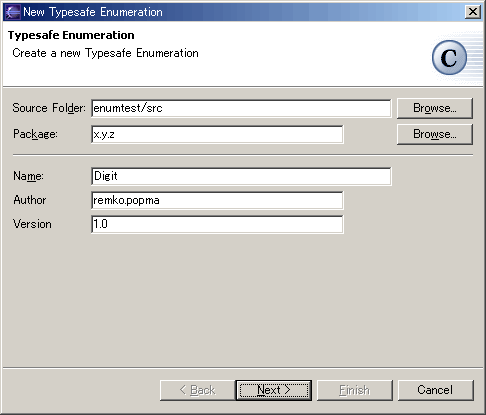This screenshot has height=415, width=486.
Task: Click the Next > button
Action: pyautogui.click(x=274, y=390)
